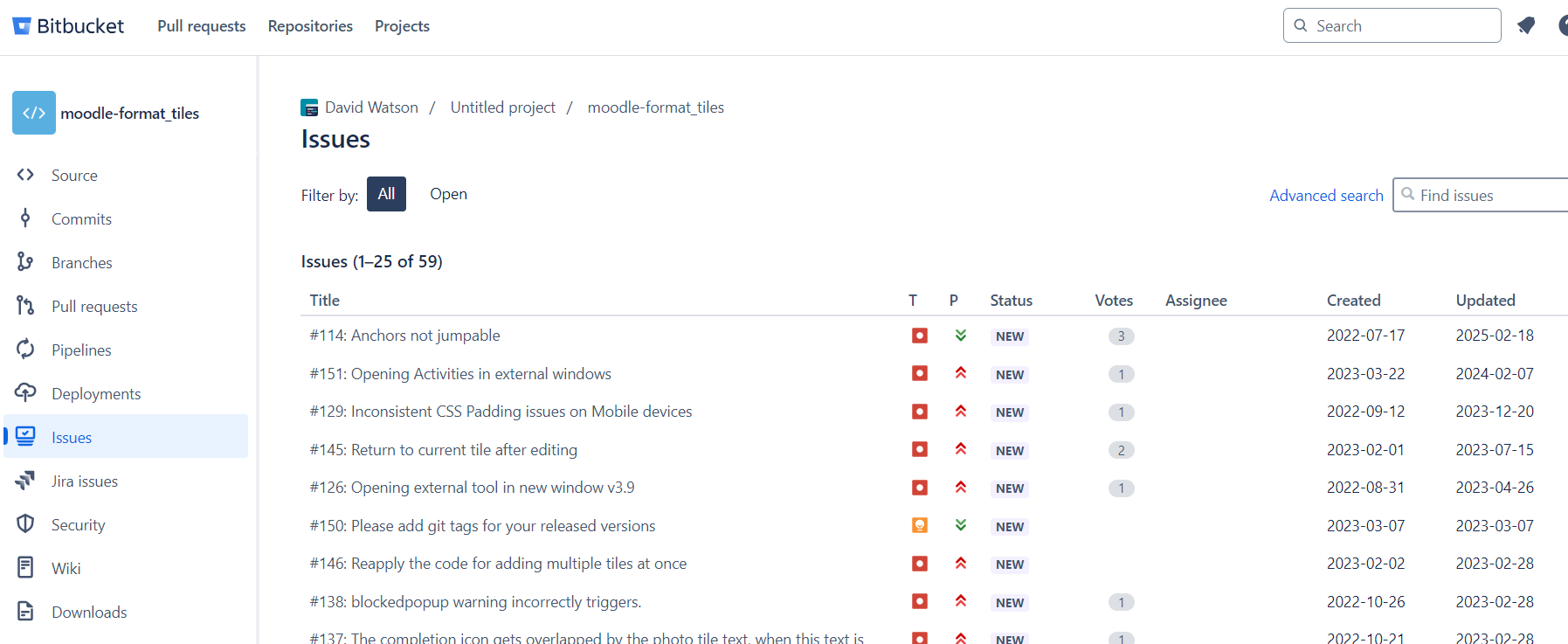Click the Pipelines icon in sidebar
This screenshot has height=644, width=1568.
click(x=25, y=350)
